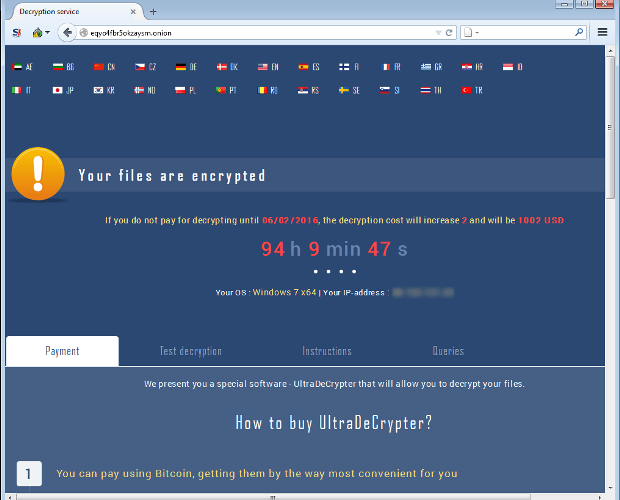
Task: Expand the URL bar history dropdown arrow
Action: point(437,32)
